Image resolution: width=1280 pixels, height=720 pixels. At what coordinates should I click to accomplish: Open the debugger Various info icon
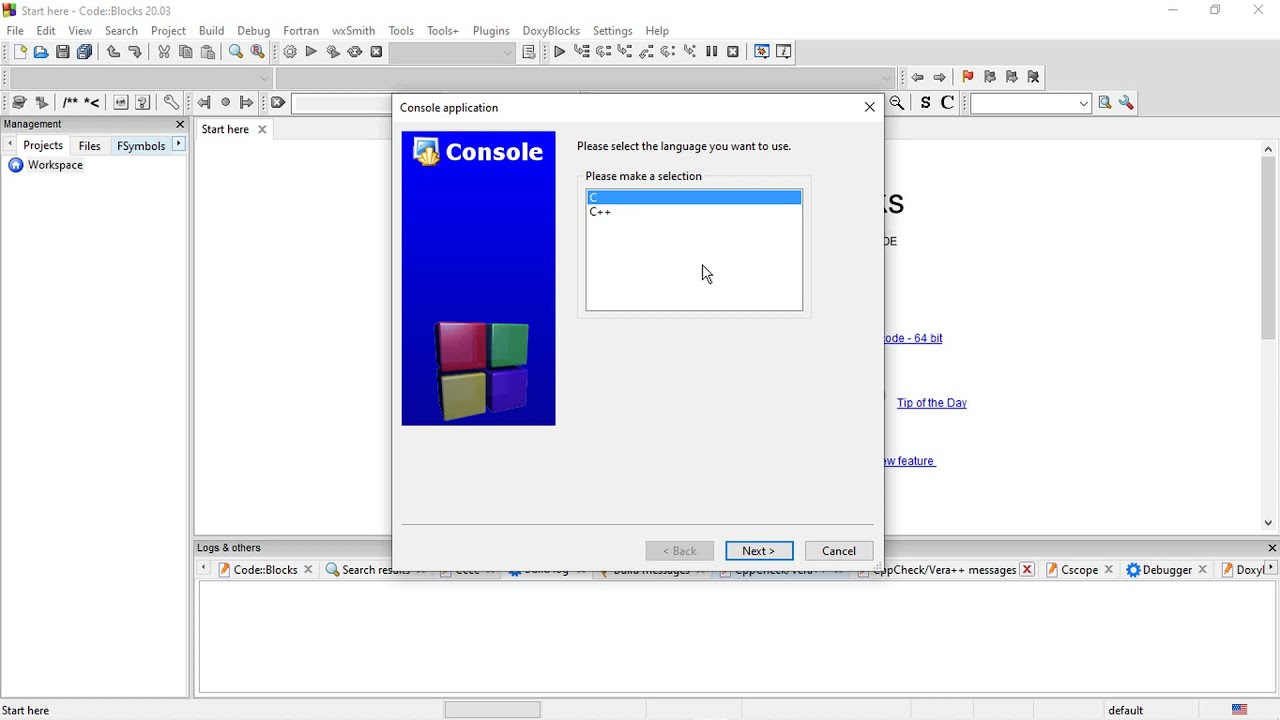tap(784, 52)
